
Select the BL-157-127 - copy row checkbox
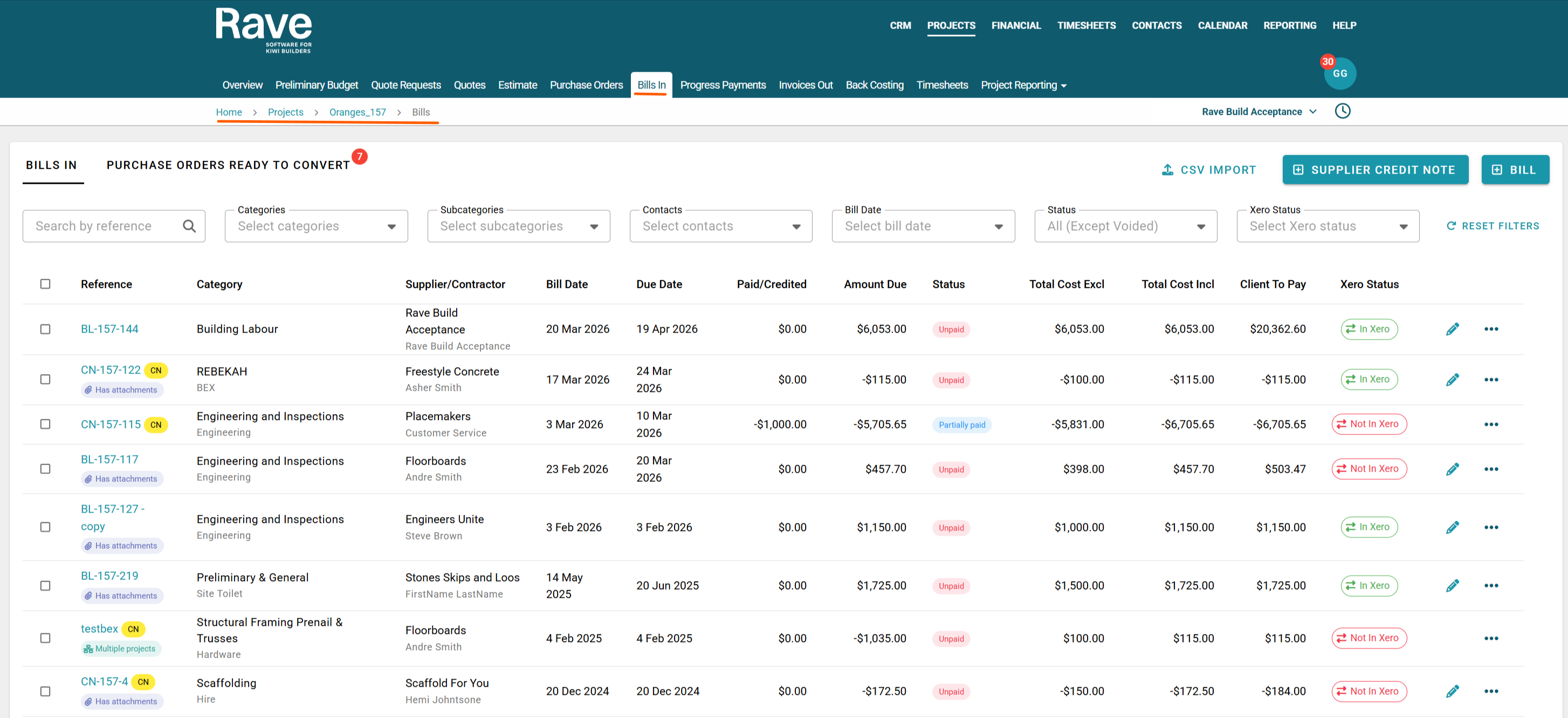click(x=46, y=528)
